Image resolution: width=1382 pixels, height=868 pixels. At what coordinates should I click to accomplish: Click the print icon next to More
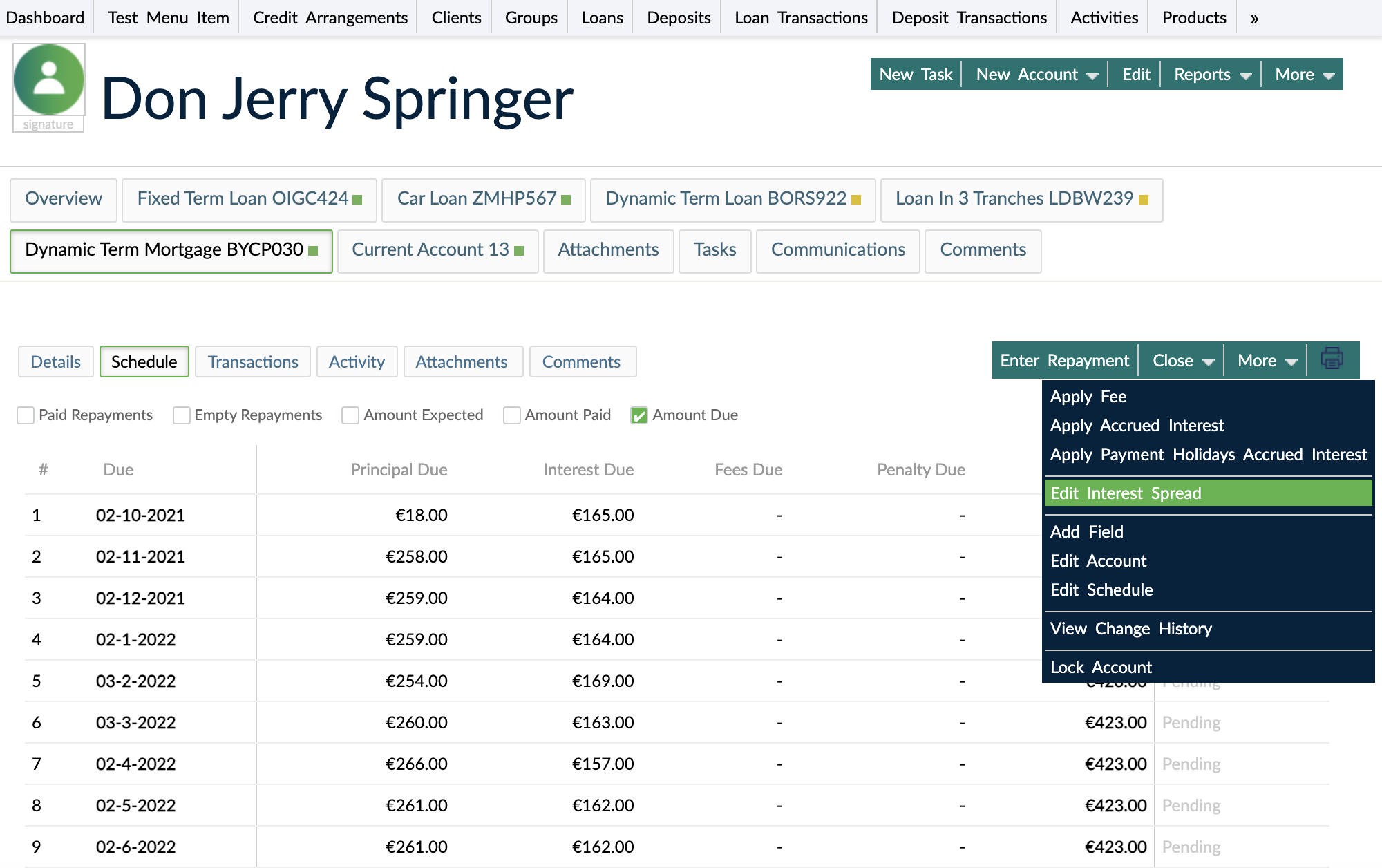[1333, 359]
